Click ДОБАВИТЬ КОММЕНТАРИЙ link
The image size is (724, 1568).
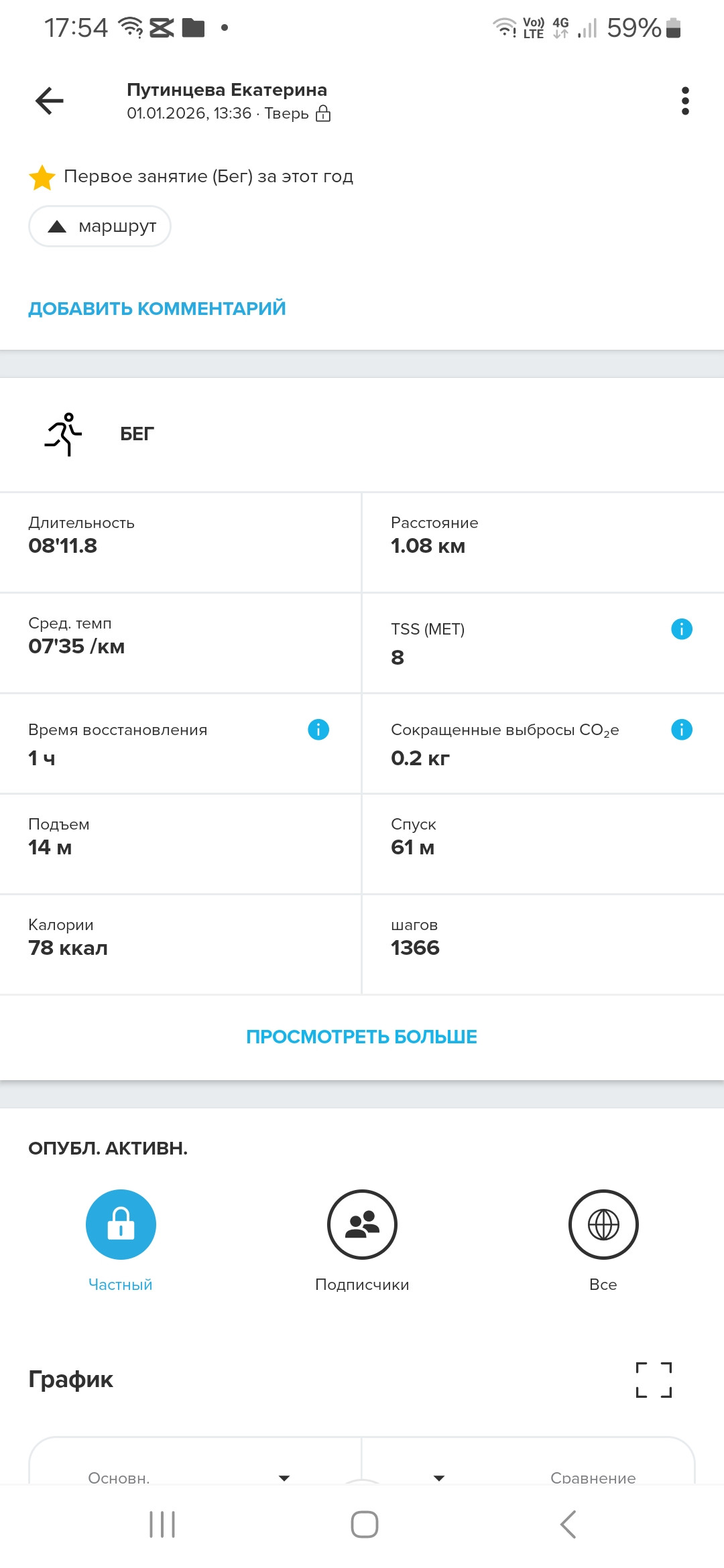[x=157, y=309]
